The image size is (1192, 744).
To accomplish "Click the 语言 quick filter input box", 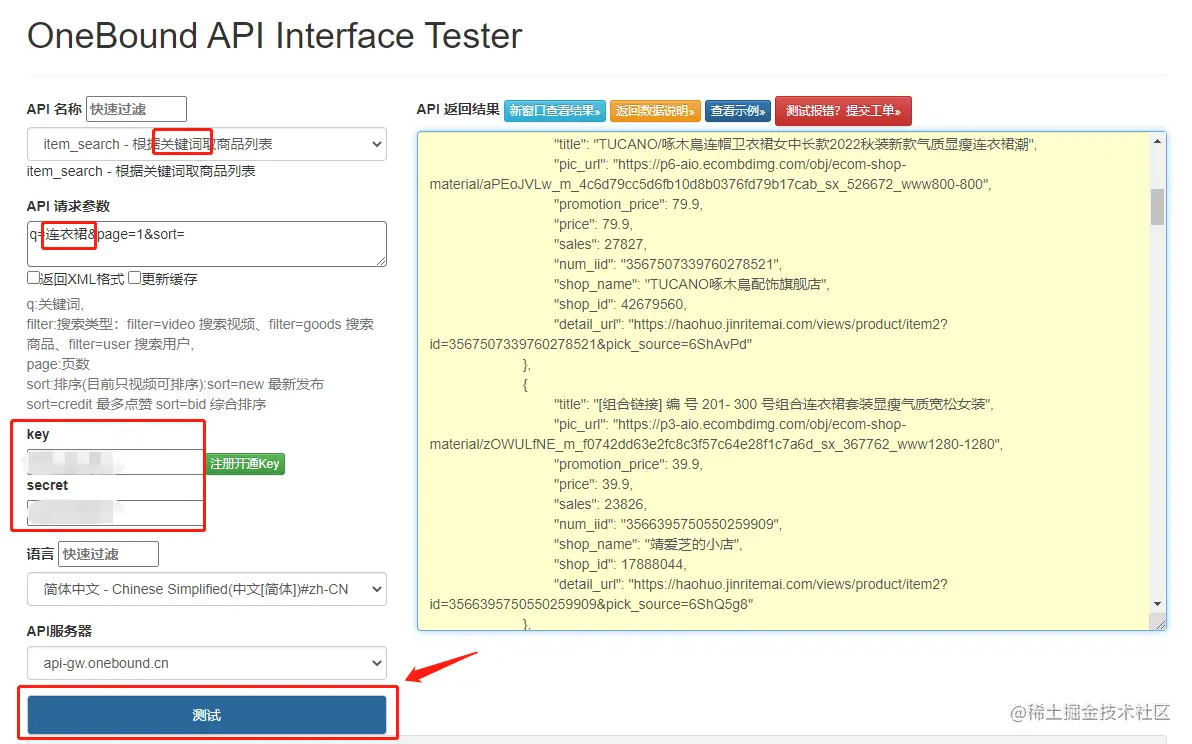I will (108, 553).
